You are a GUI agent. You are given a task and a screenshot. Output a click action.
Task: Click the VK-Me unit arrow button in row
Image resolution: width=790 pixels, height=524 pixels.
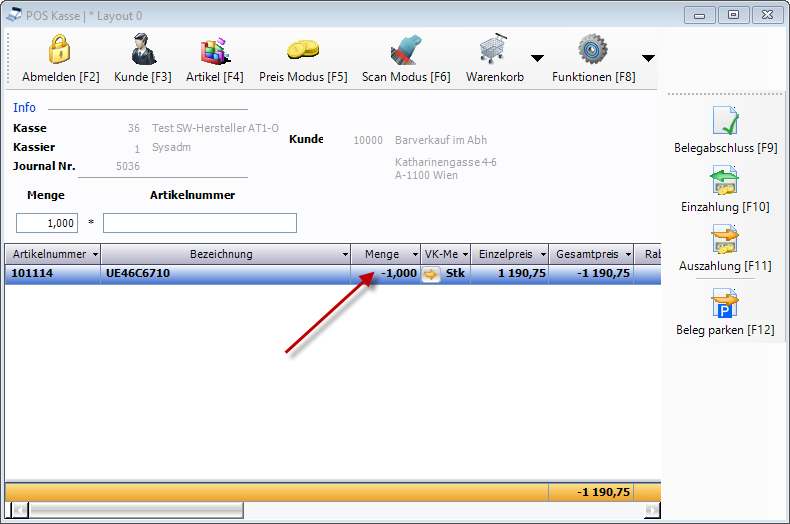430,274
